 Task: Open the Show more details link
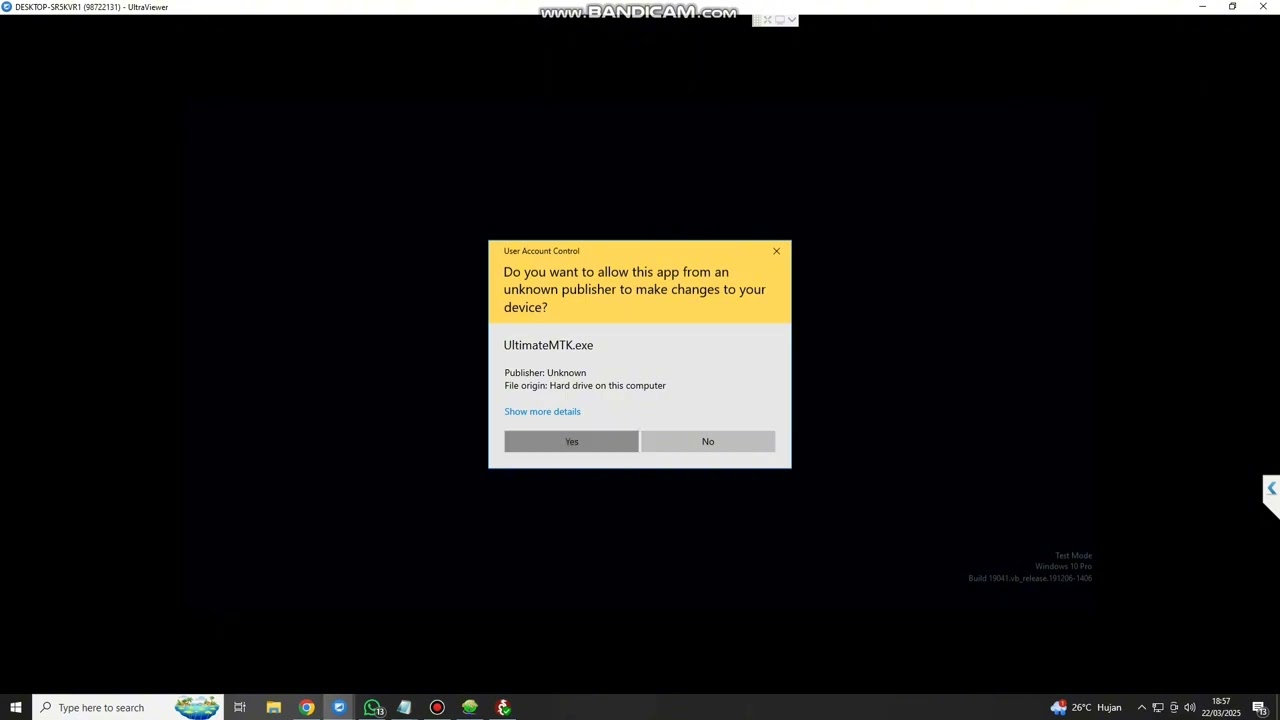point(542,411)
